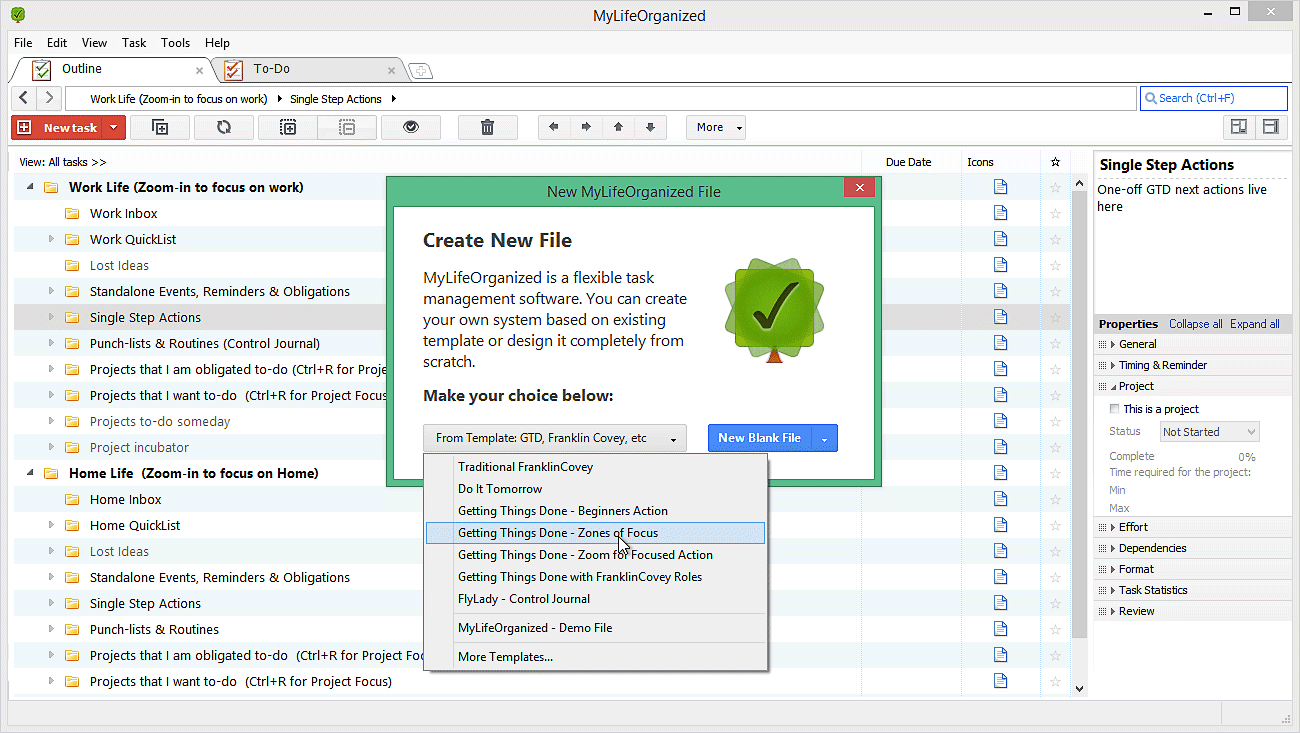Open the File menu

(x=23, y=43)
